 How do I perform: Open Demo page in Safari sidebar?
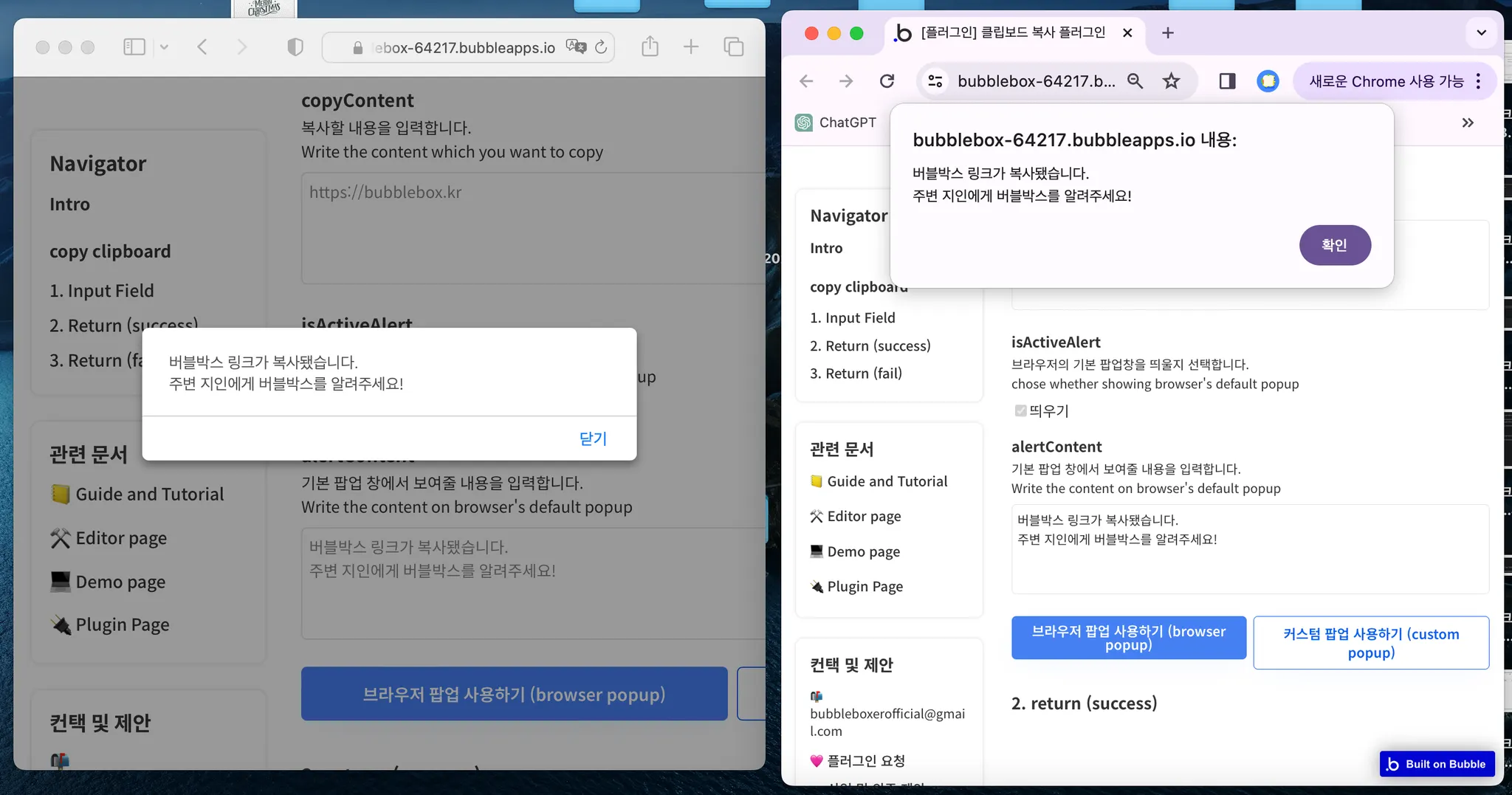tap(108, 582)
